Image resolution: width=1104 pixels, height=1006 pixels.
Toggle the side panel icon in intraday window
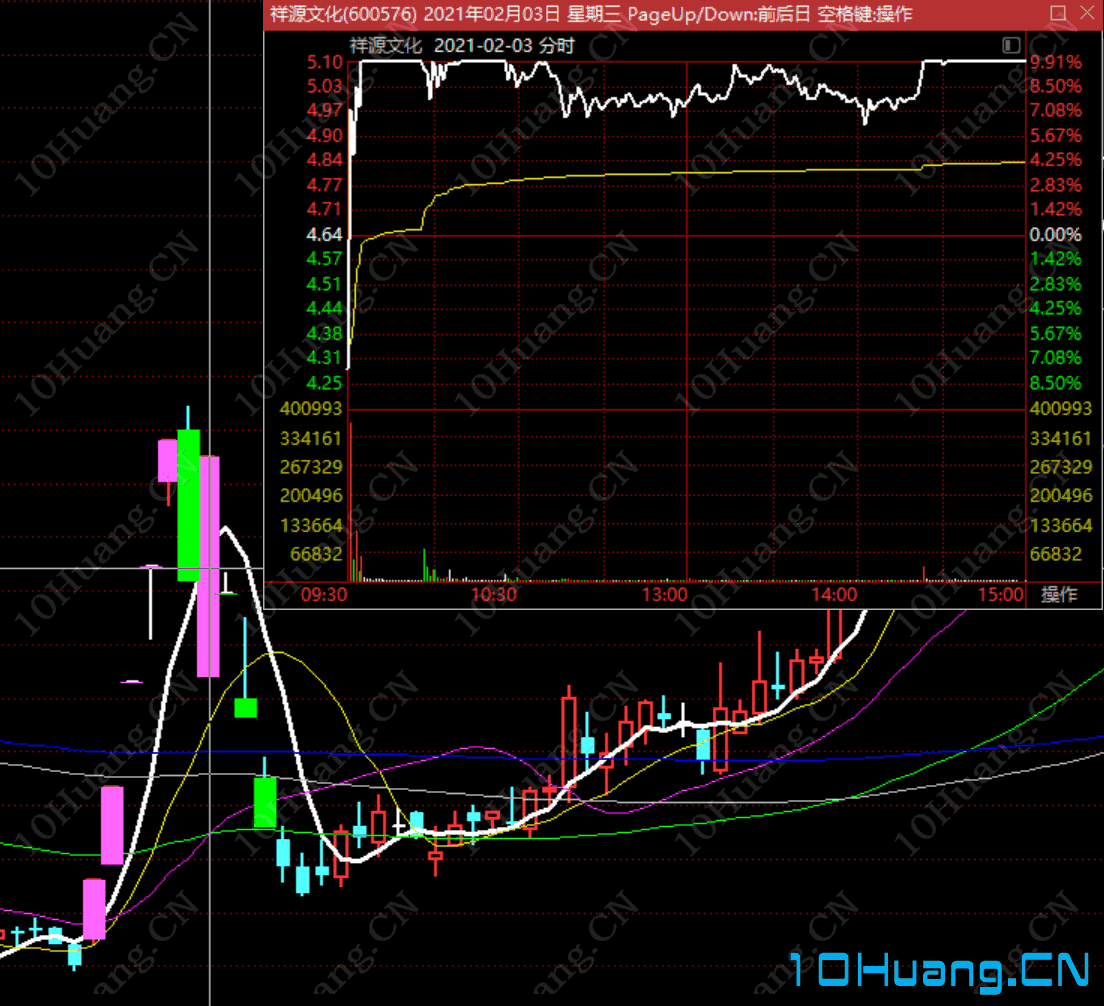coord(1011,46)
